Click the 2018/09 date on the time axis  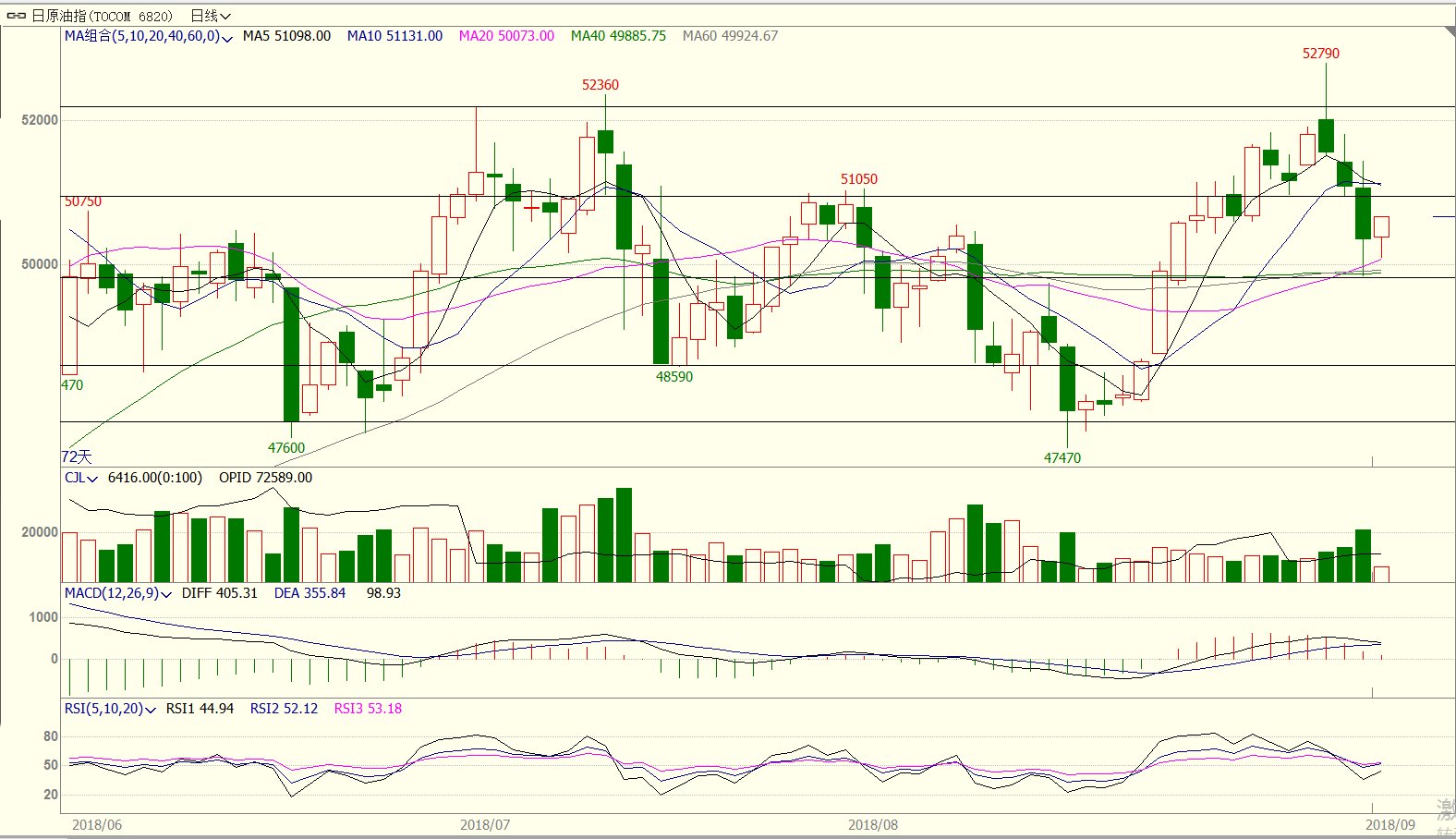pos(1390,824)
